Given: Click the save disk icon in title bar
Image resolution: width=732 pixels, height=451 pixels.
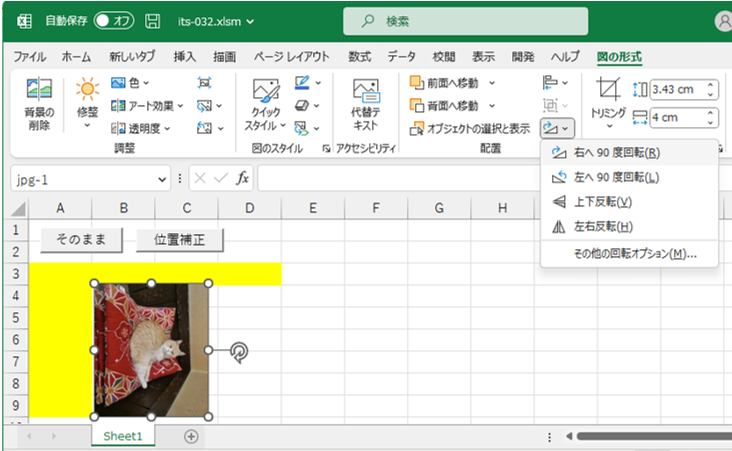Looking at the screenshot, I should click(153, 20).
